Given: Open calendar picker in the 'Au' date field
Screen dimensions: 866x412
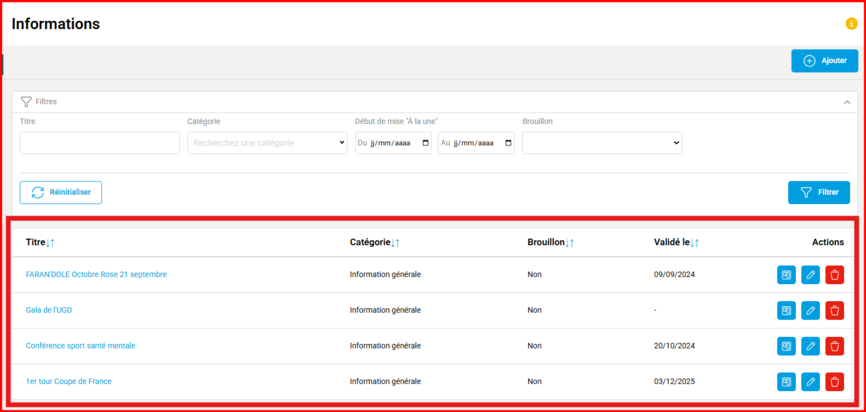Looking at the screenshot, I should pyautogui.click(x=508, y=143).
